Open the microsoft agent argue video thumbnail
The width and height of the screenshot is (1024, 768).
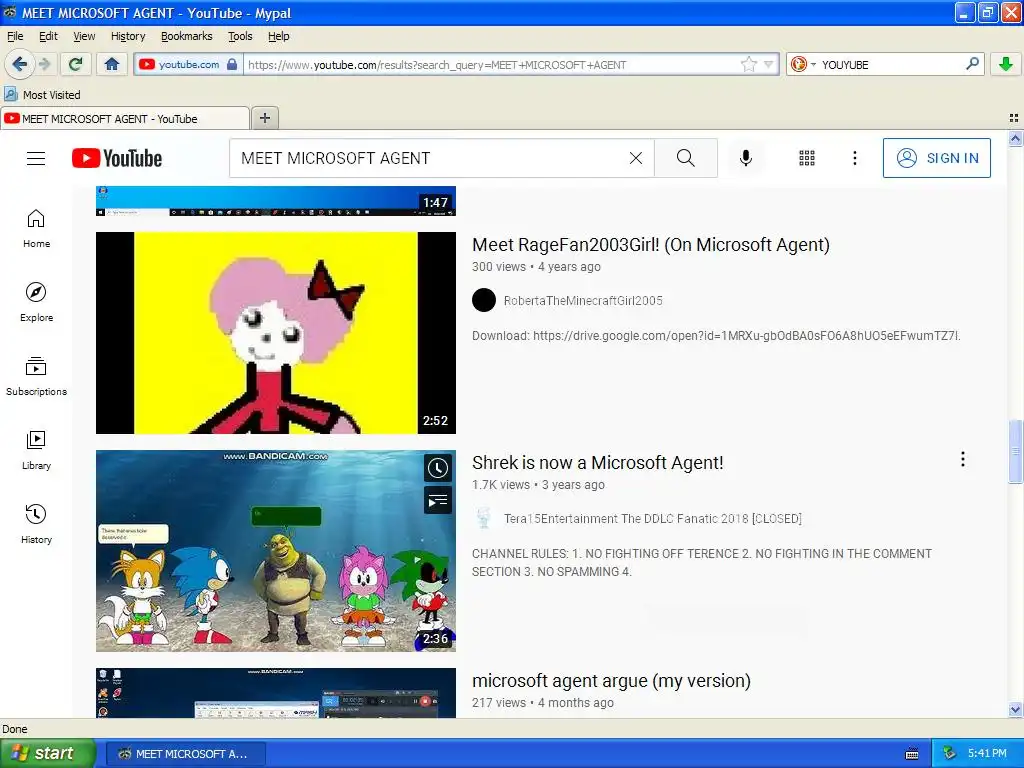(276, 693)
